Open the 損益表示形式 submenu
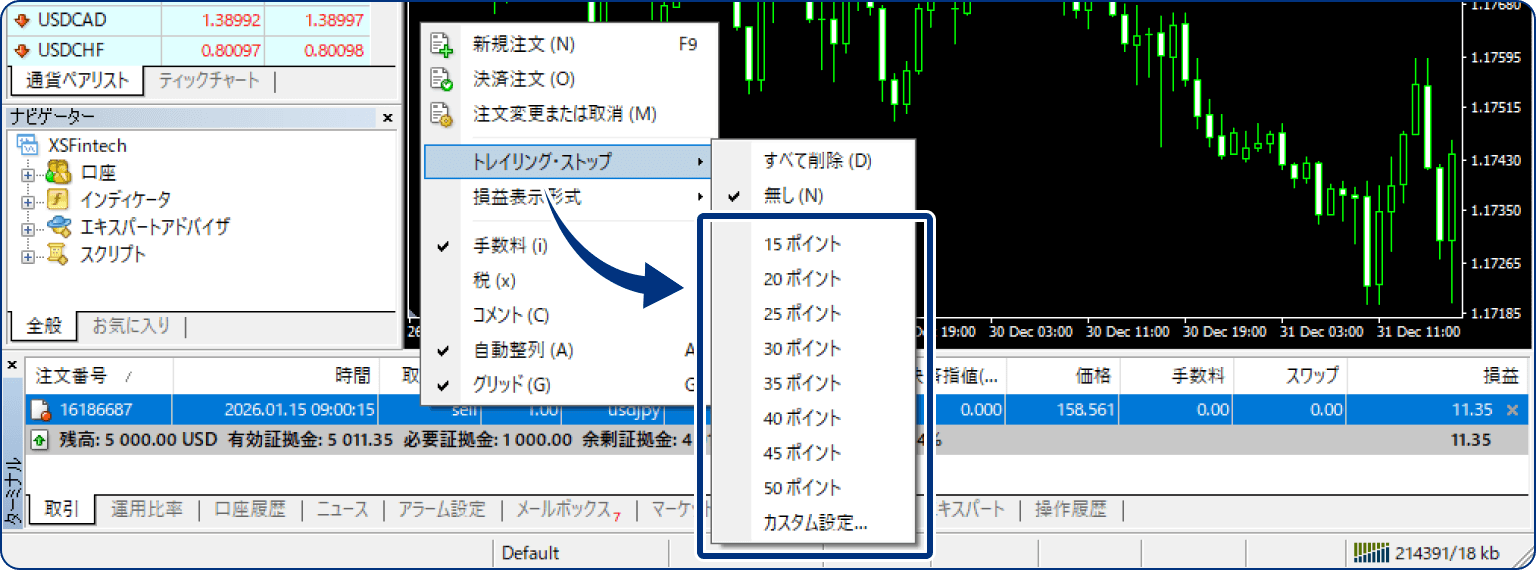Screen dimensions: 1536x570 [567, 197]
